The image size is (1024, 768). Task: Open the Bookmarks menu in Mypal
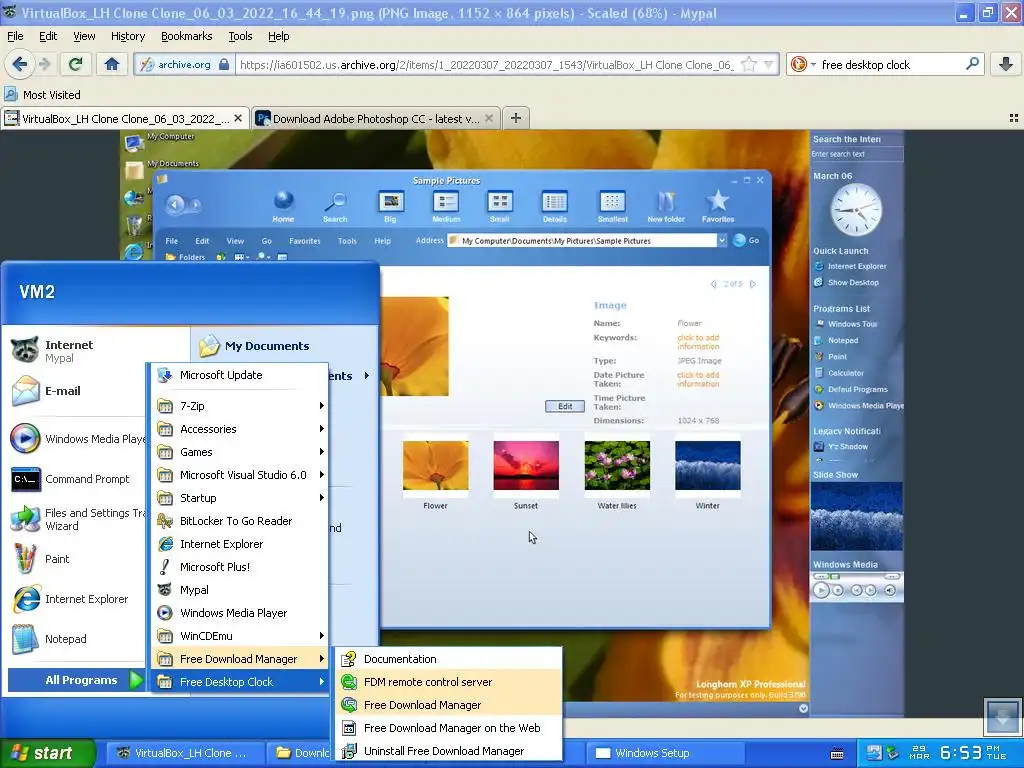(x=186, y=36)
